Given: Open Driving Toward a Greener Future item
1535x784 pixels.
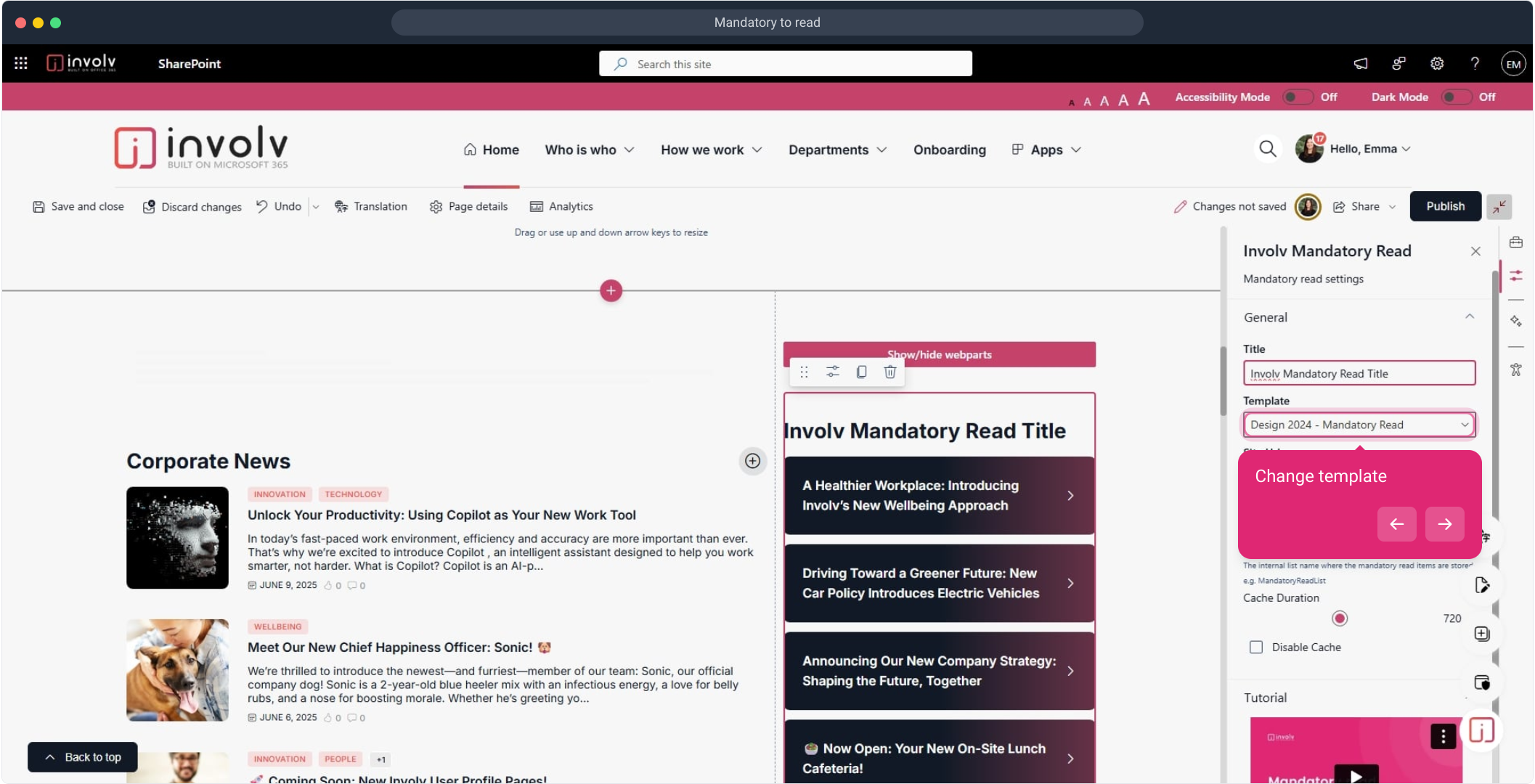Looking at the screenshot, I should point(939,583).
